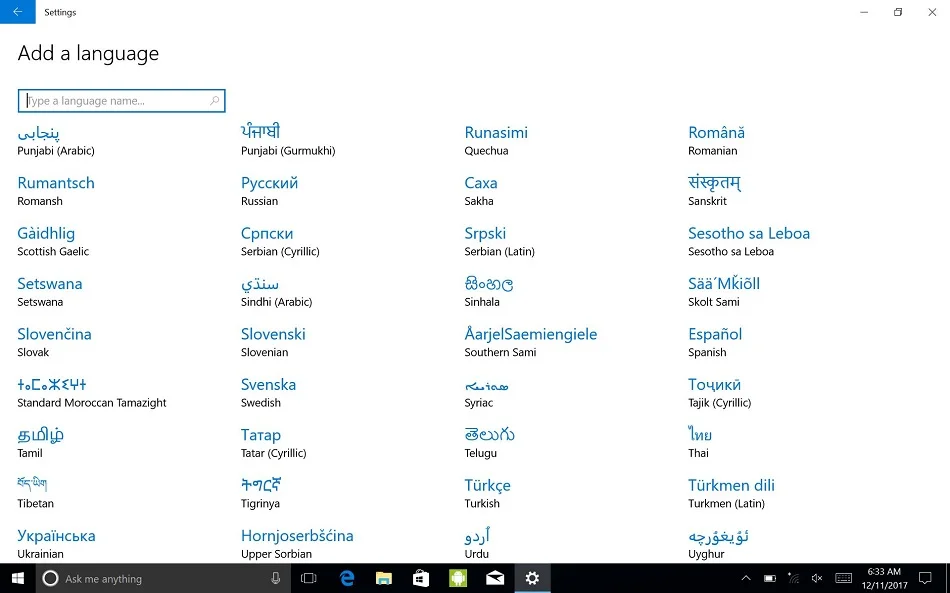
Task: Go back using the Settings back arrow
Action: coord(18,12)
